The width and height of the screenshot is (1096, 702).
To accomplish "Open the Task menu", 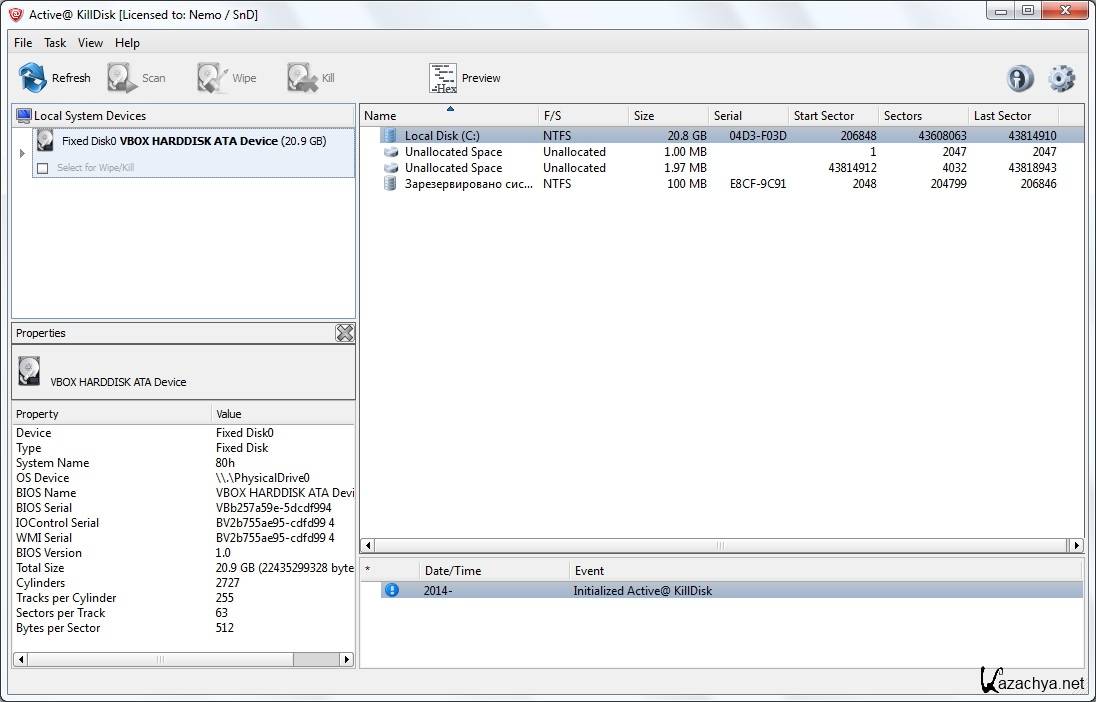I will tap(55, 43).
